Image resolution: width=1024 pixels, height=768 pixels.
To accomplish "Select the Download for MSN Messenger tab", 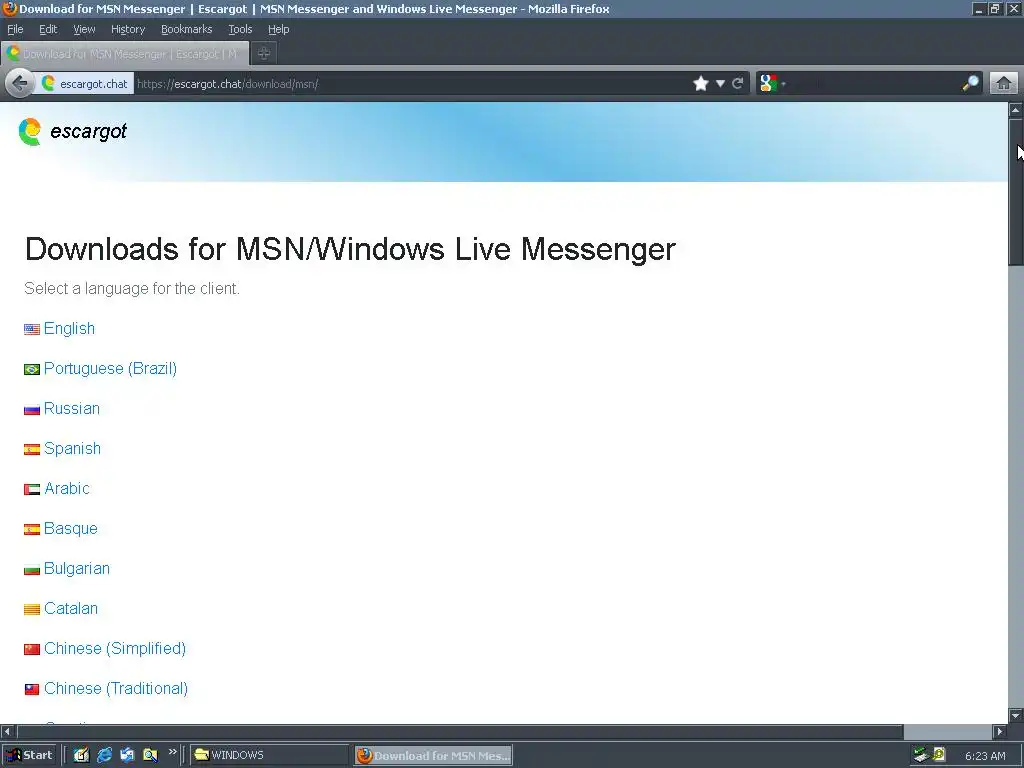I will pyautogui.click(x=125, y=54).
